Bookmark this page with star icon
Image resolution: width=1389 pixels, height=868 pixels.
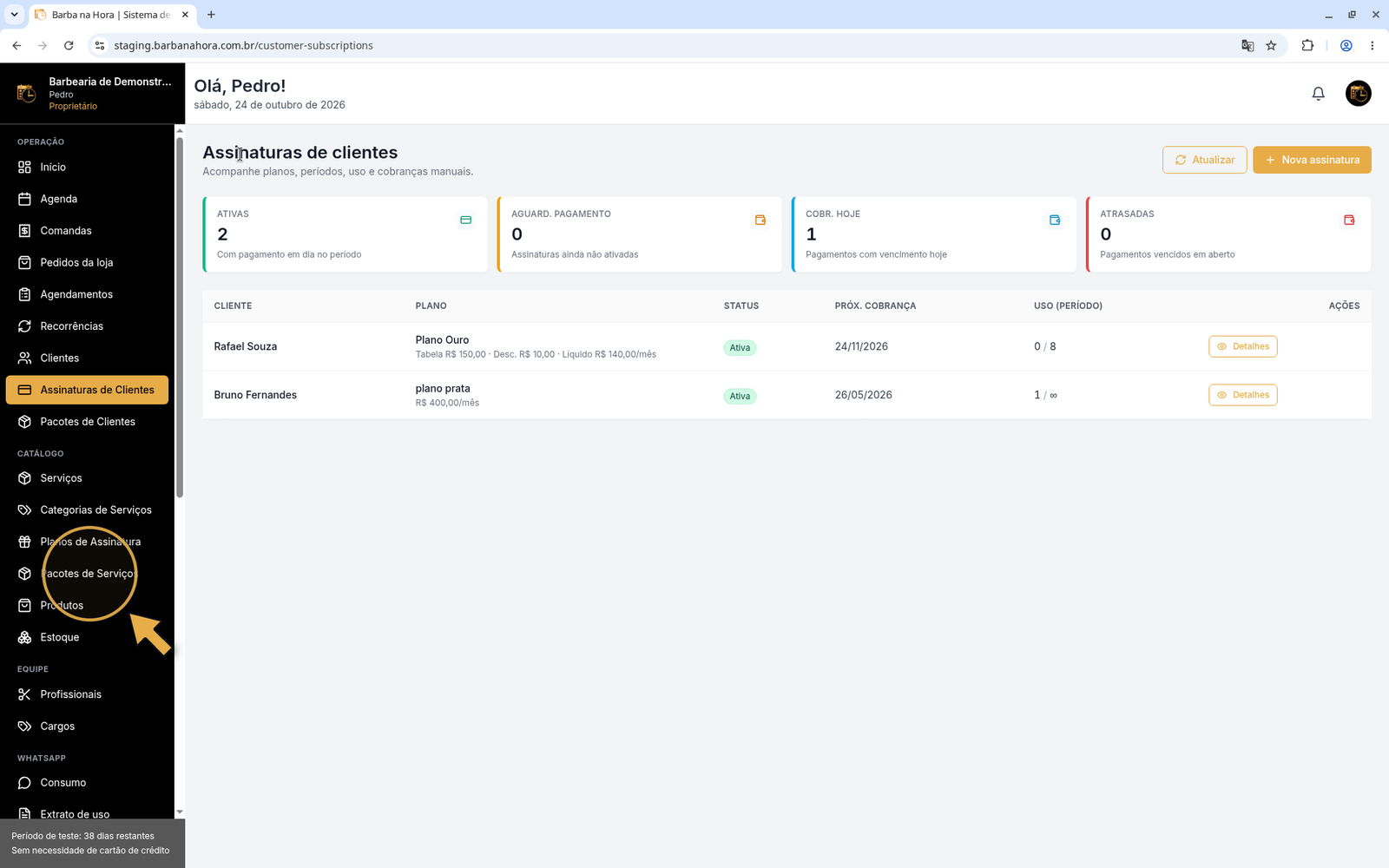1271,45
